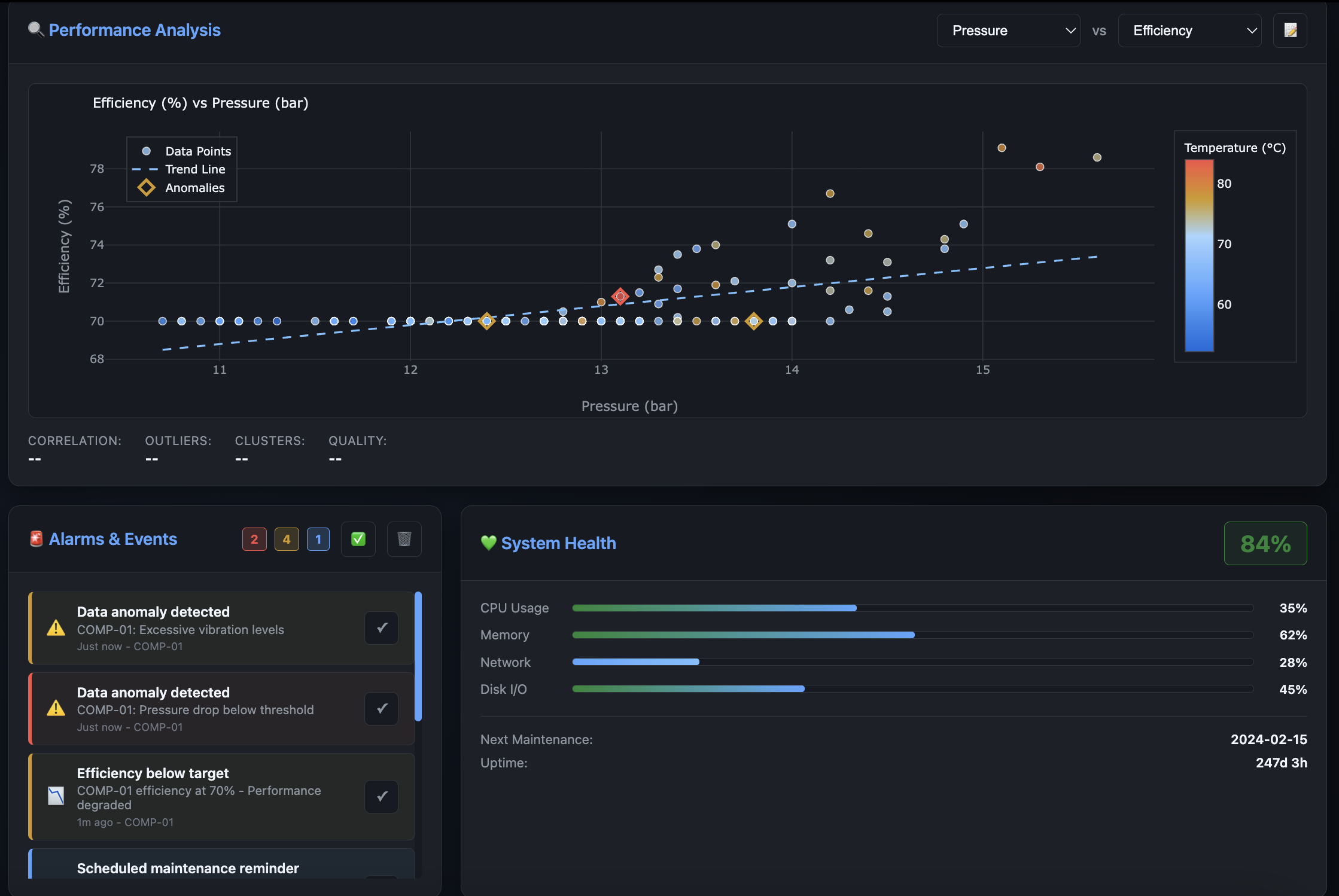Click the magnifier icon next to Performance Analysis
The width and height of the screenshot is (1339, 896).
click(35, 29)
